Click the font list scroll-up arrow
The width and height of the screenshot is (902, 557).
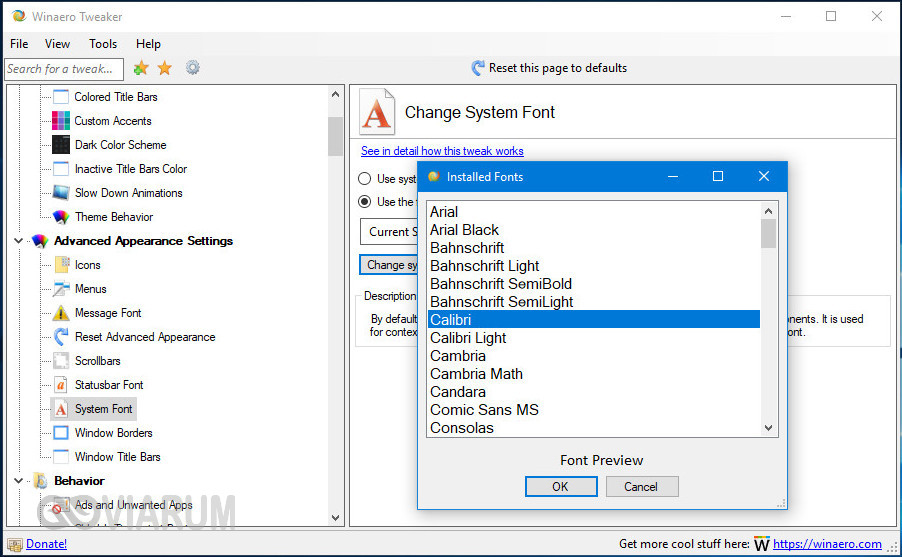pos(769,211)
